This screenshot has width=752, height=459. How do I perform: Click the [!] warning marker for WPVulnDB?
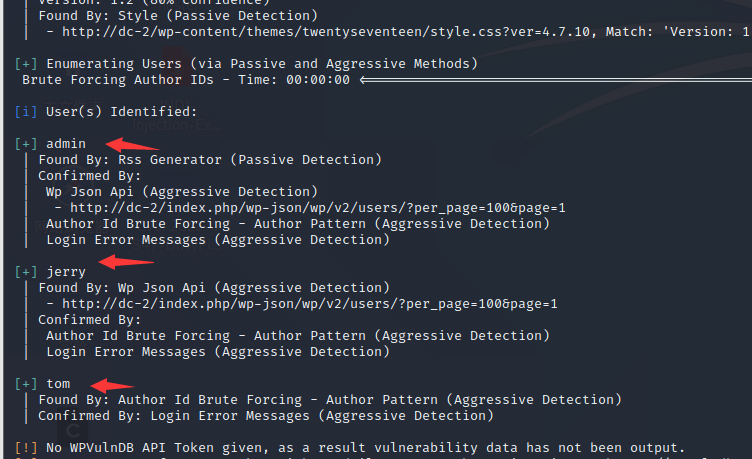pos(27,448)
